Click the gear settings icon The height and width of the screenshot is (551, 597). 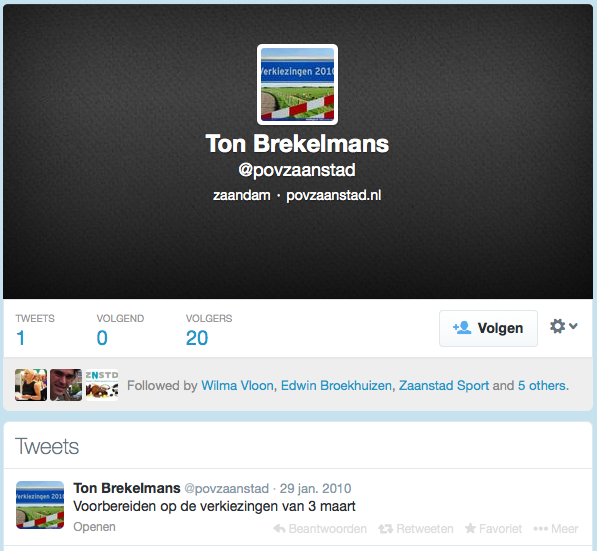557,326
